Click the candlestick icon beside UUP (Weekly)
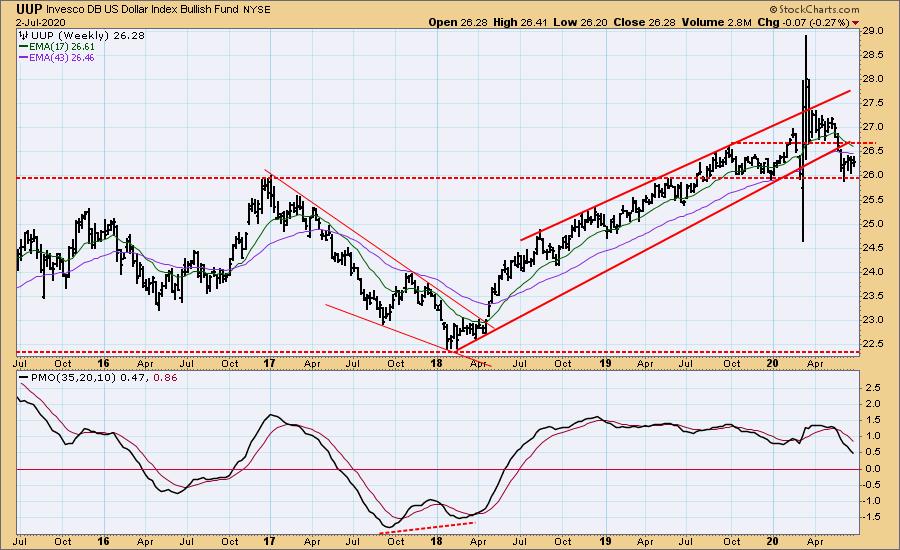Viewport: 900px width, 550px height. click(24, 35)
